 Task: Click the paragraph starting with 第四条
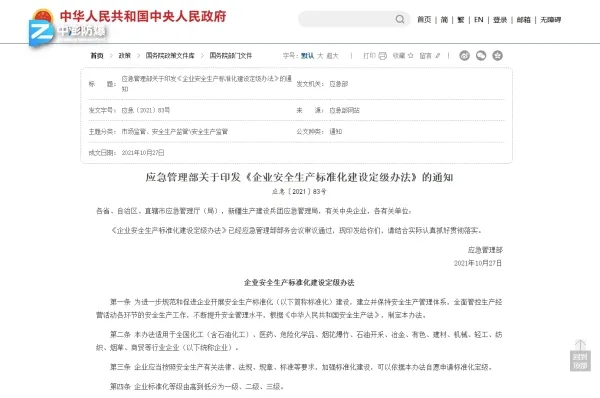point(197,387)
